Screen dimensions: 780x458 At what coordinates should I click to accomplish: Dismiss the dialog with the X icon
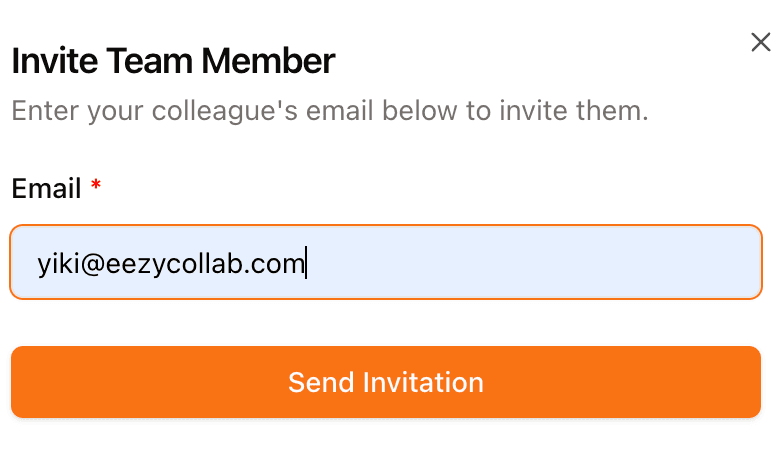(x=760, y=42)
